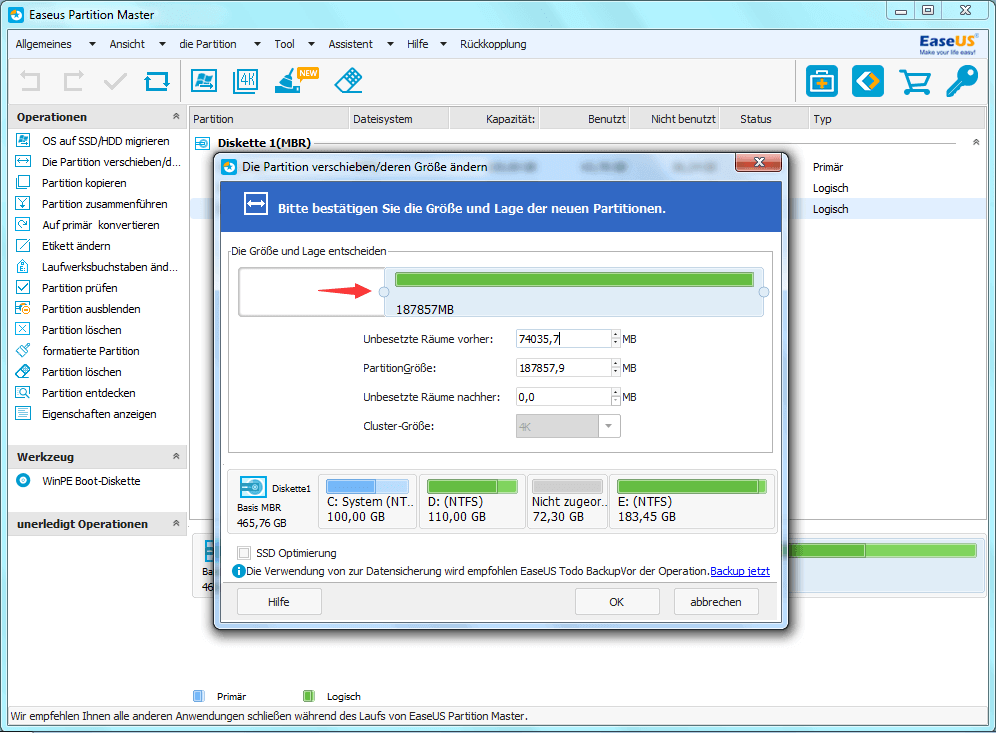Click icon beside Partition entdecken

tap(23, 392)
